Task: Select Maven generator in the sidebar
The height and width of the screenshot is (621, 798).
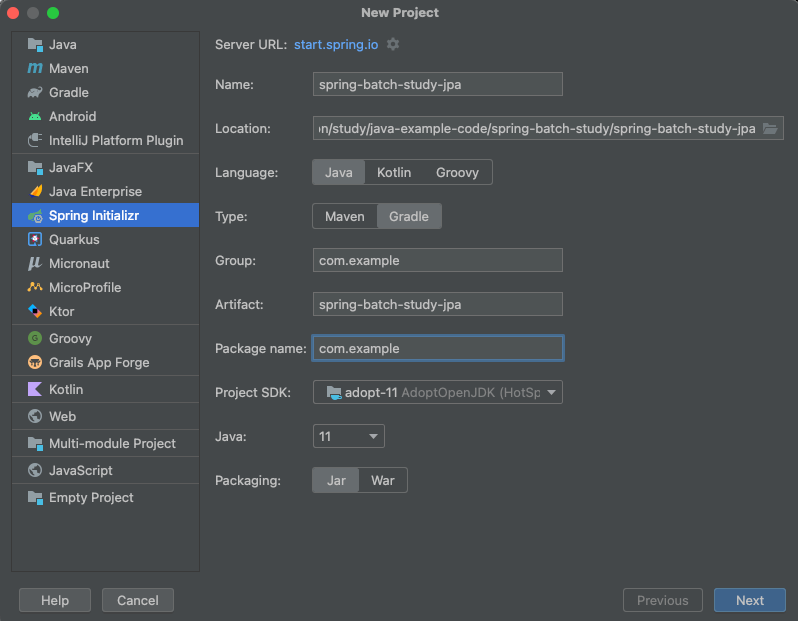Action: [x=105, y=68]
